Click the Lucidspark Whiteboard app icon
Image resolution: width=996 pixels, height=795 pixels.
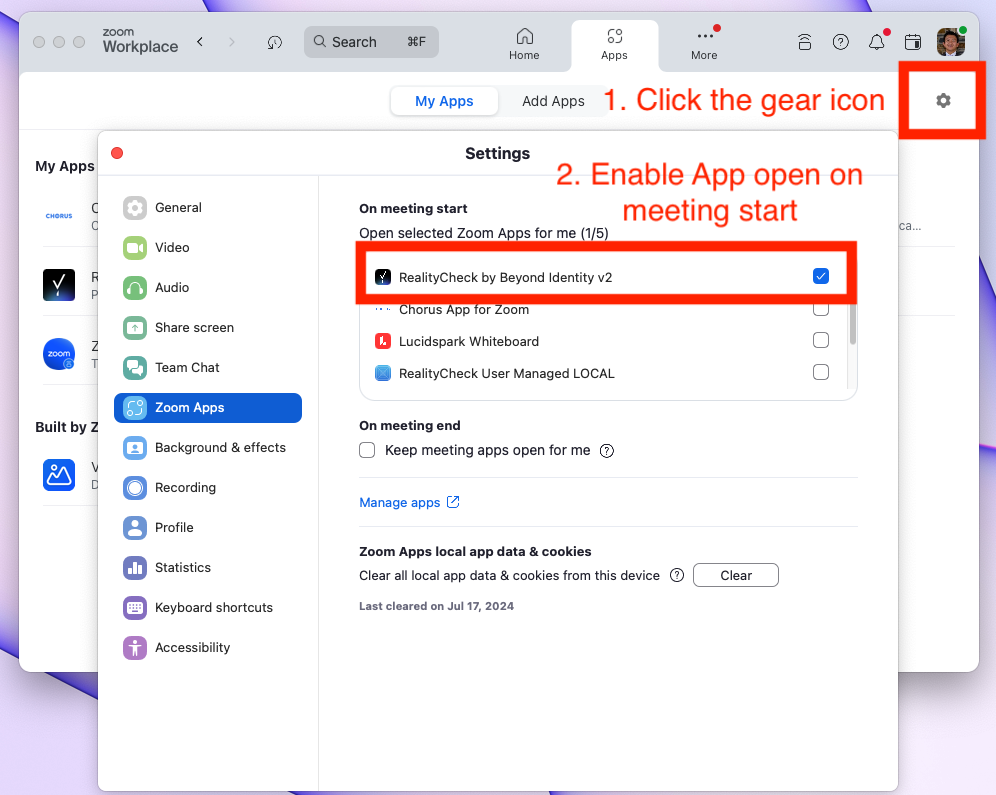pyautogui.click(x=382, y=341)
